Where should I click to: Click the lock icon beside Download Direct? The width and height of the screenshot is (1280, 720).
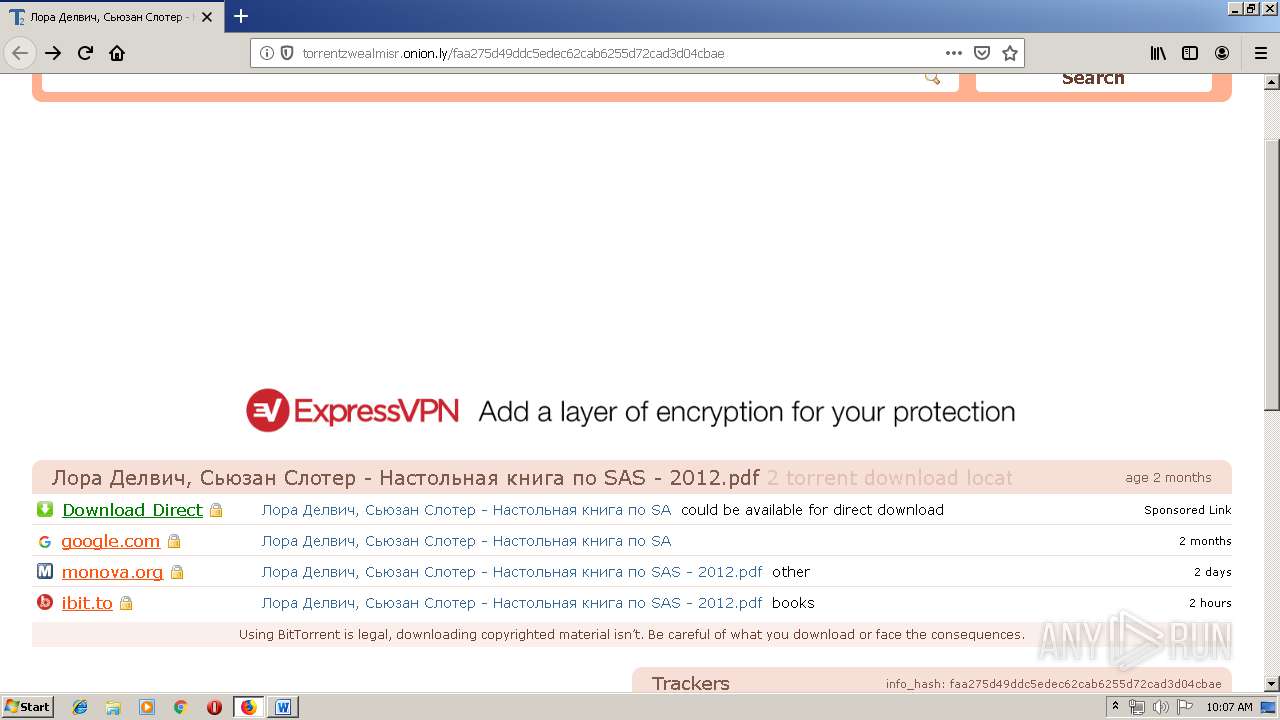[216, 510]
